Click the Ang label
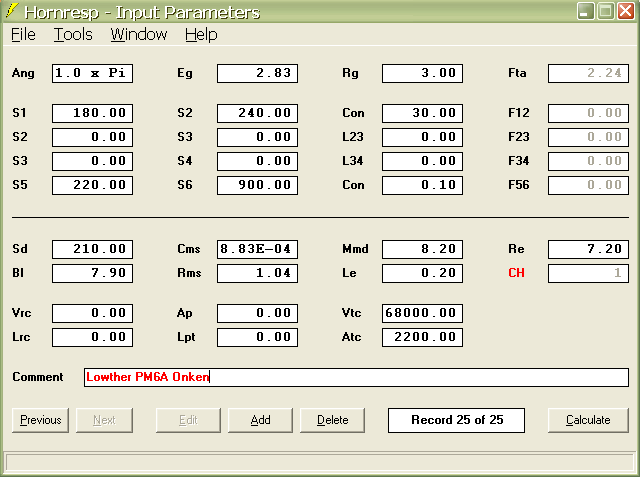The height and width of the screenshot is (478, 640). tap(23, 74)
